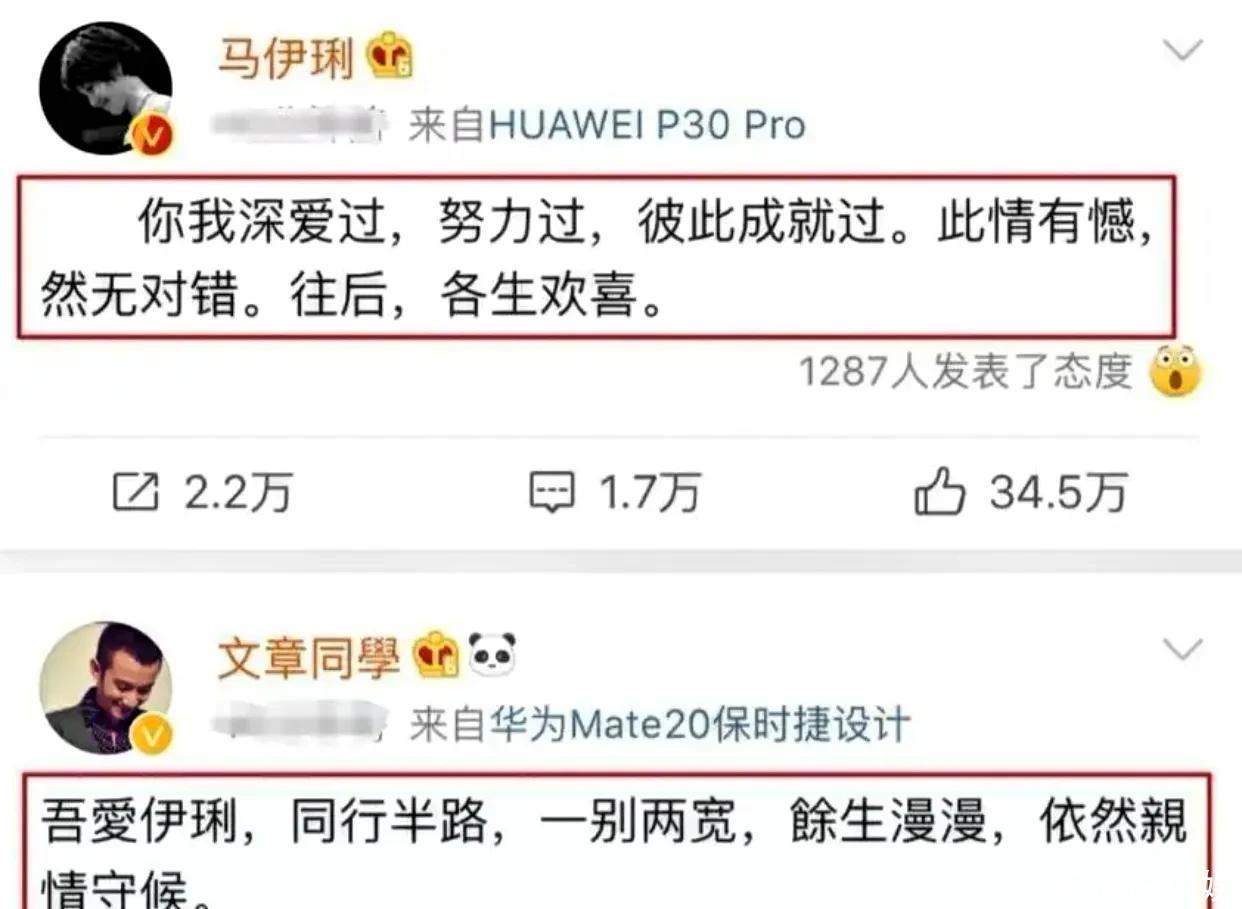Viewport: 1242px width, 909px height.
Task: Tap verified badge on second avatar
Action: (155, 737)
